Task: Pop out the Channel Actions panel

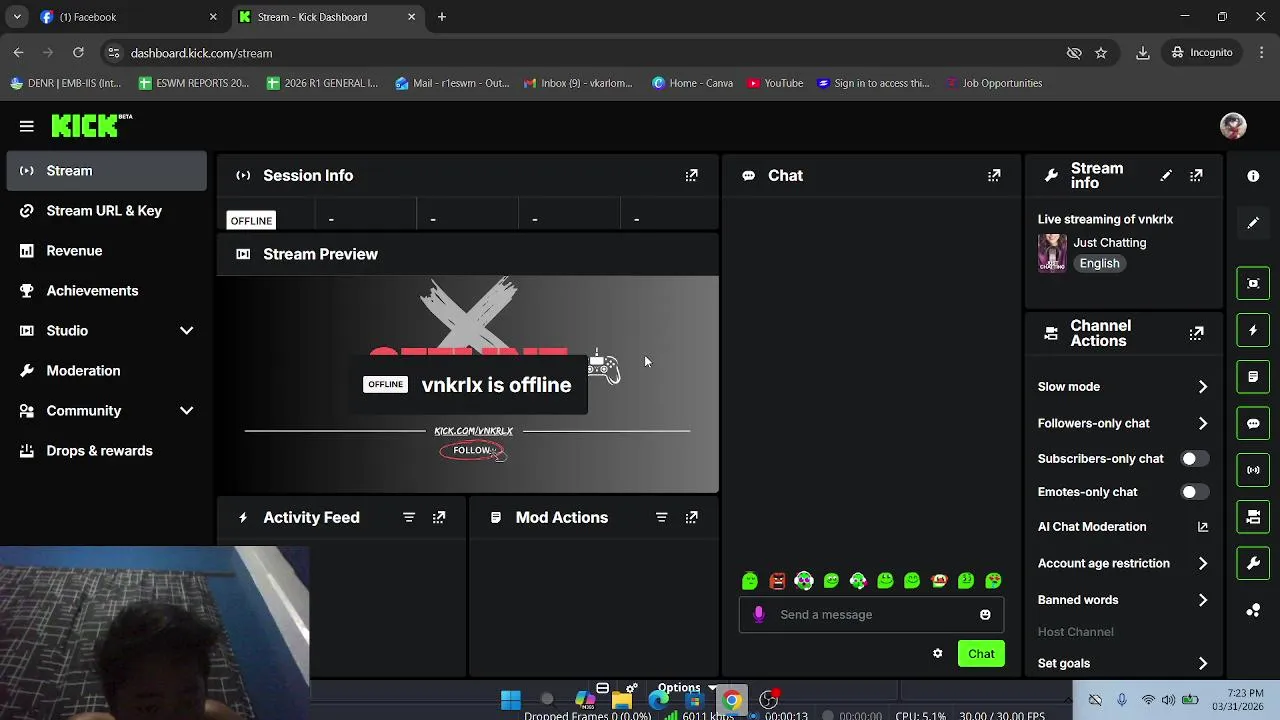Action: (1196, 333)
